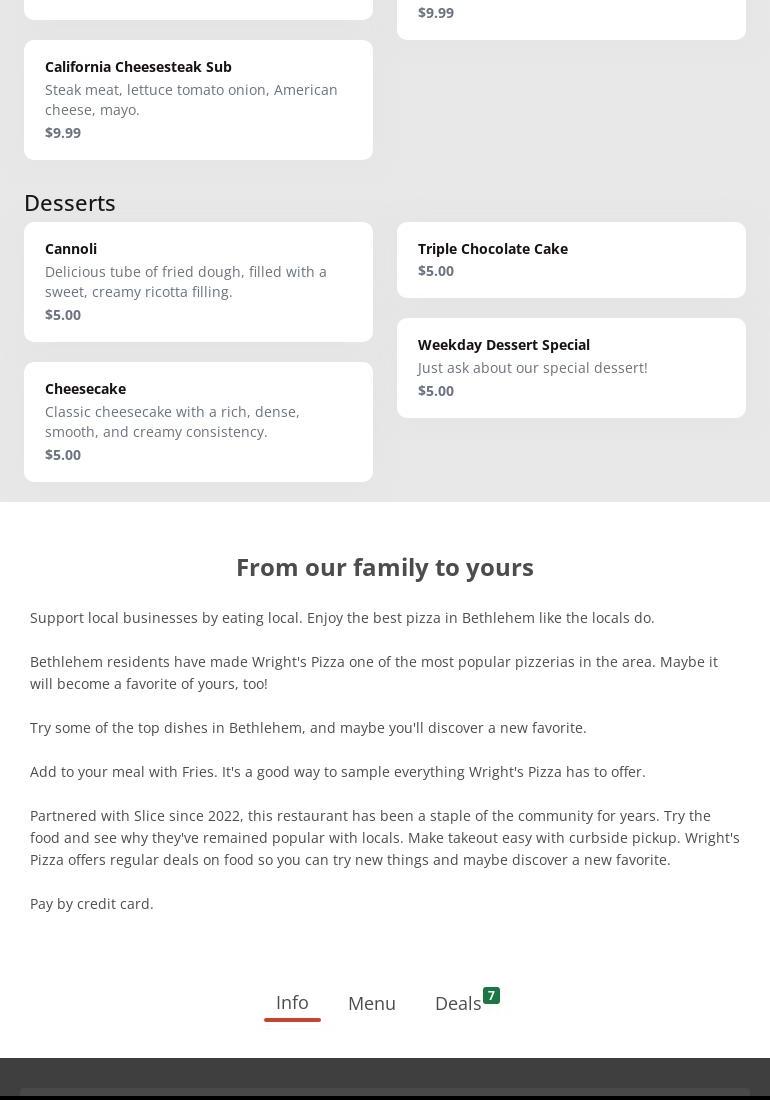770x1100 pixels.
Task: Click the "Support local businesses" sentence
Action: [342, 618]
